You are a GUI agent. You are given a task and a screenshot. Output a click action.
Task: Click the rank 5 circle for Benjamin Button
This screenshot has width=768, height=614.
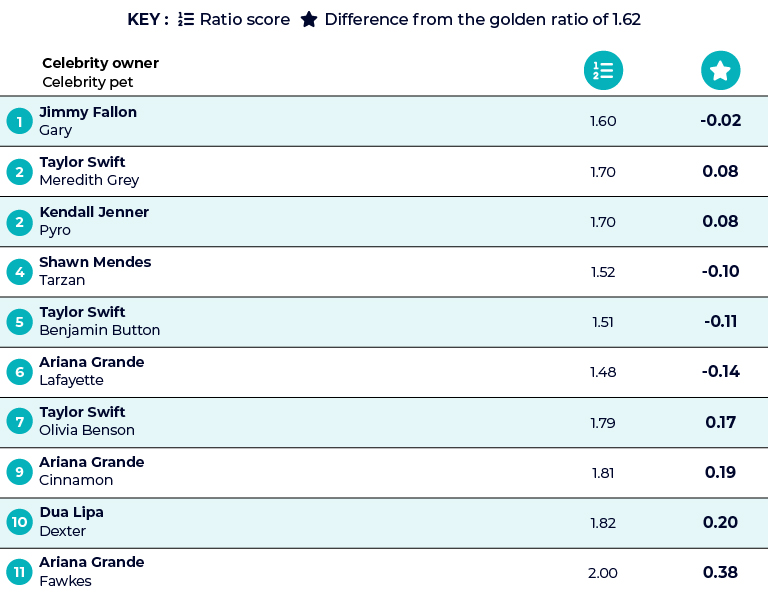[20, 322]
